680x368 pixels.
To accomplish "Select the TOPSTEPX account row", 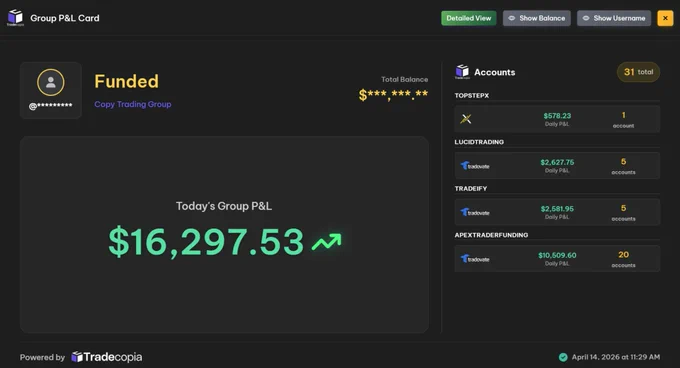I will [557, 119].
